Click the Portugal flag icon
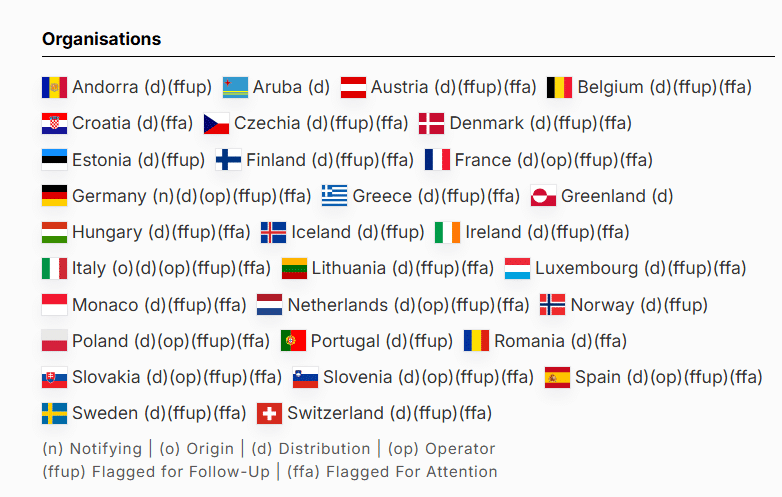Image resolution: width=782 pixels, height=497 pixels. click(x=293, y=341)
